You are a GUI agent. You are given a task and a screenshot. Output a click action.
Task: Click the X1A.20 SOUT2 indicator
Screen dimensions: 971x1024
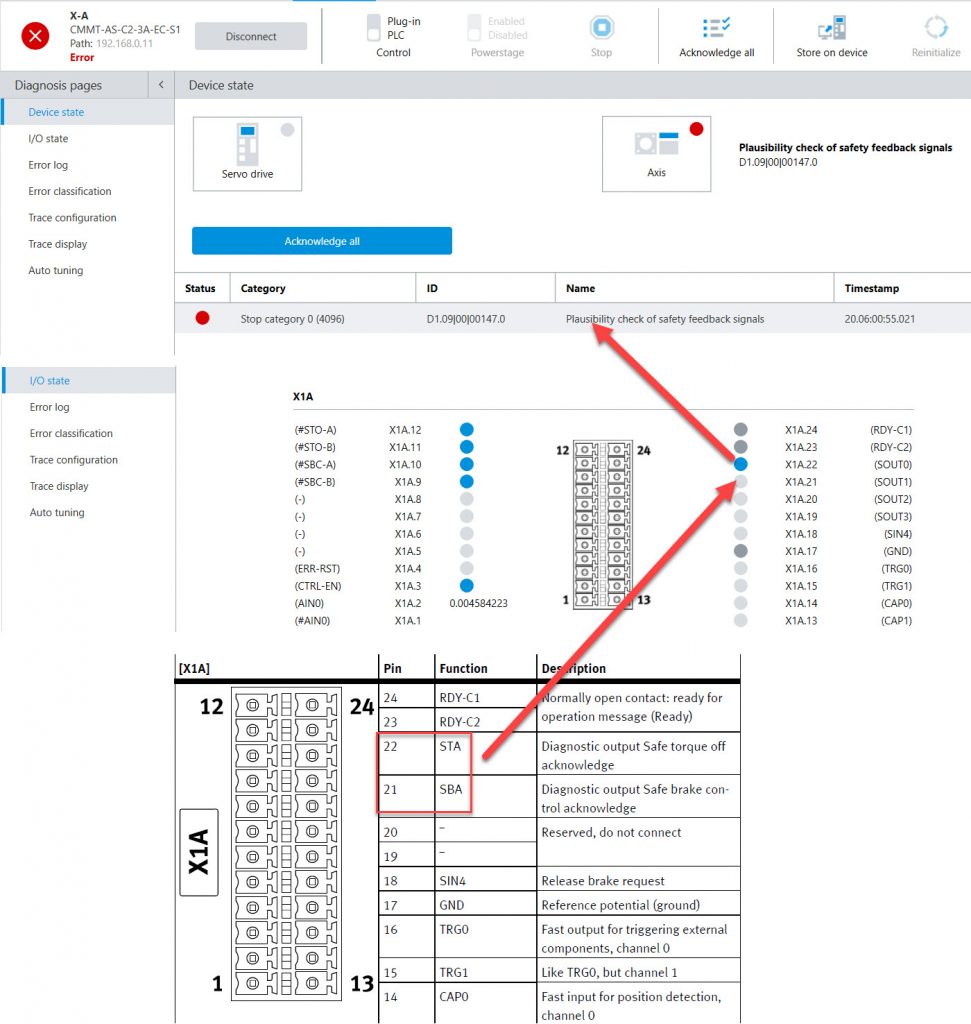[x=740, y=498]
